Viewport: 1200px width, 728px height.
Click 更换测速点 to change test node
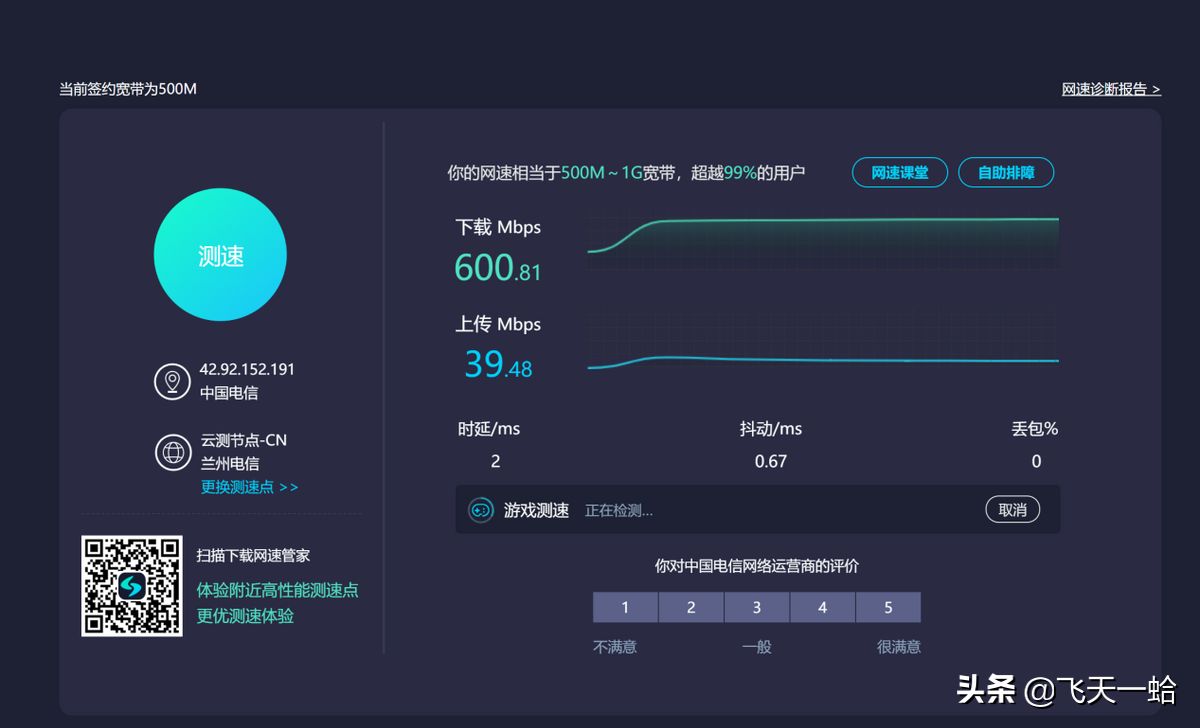[249, 487]
